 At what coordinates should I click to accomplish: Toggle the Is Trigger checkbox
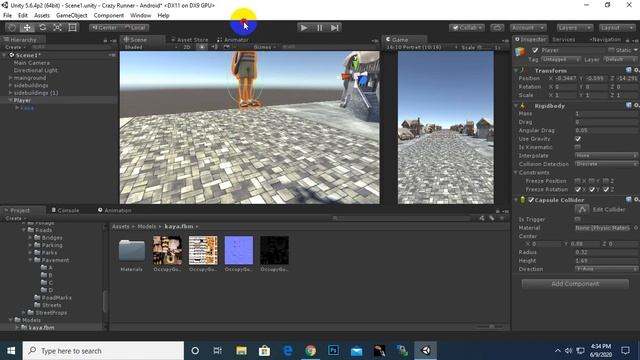pos(578,219)
